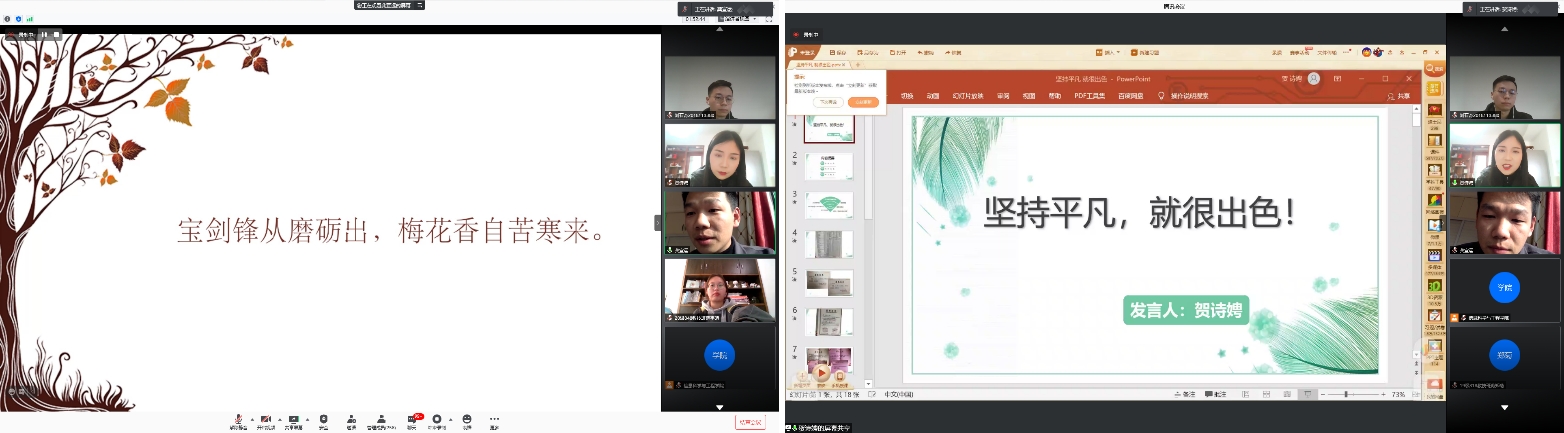Expand the microphone options arrow
Viewport: 1564px width, 433px height.
pyautogui.click(x=250, y=418)
